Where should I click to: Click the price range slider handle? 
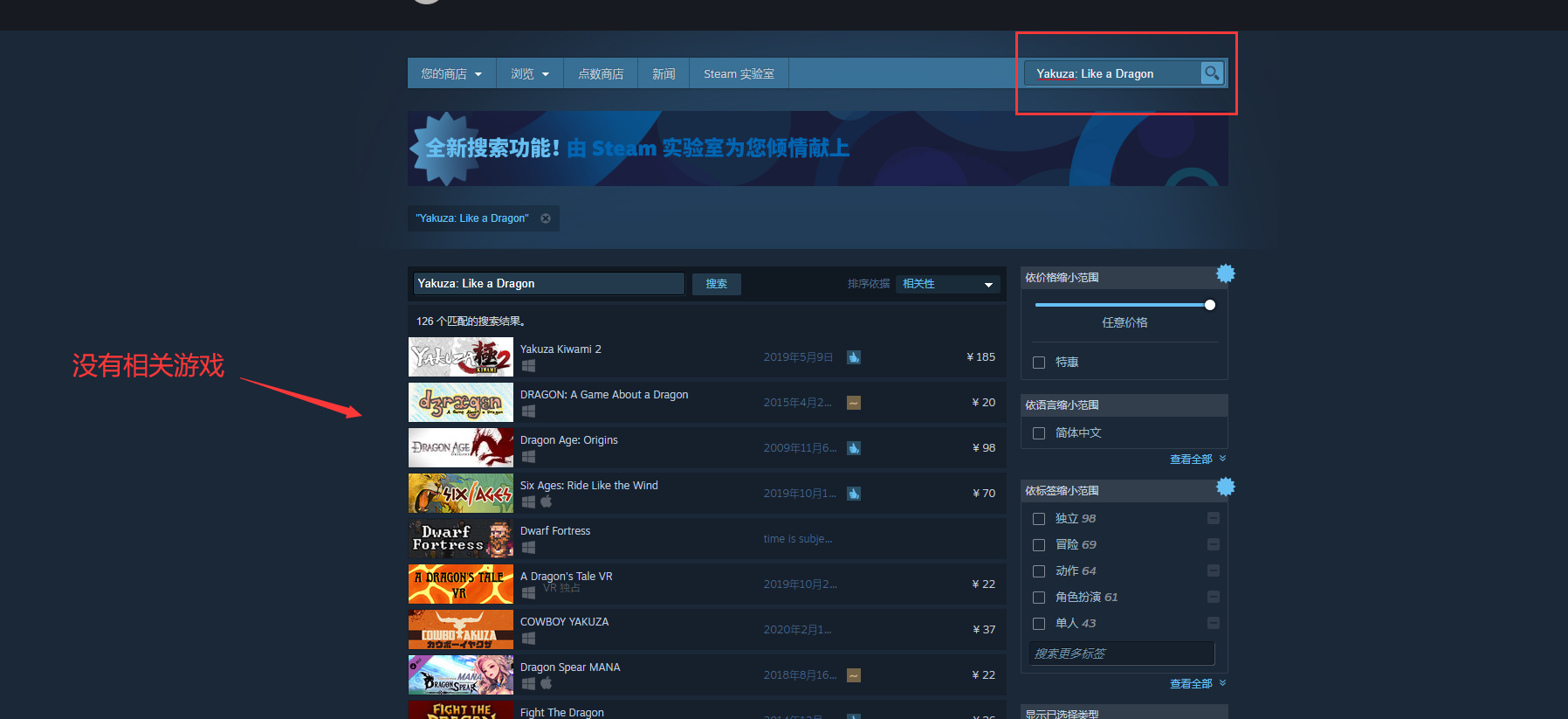1210,305
